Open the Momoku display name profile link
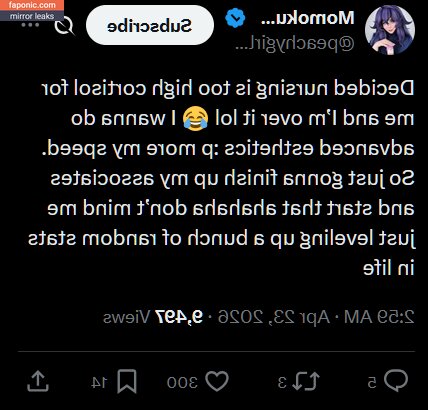 click(x=307, y=18)
